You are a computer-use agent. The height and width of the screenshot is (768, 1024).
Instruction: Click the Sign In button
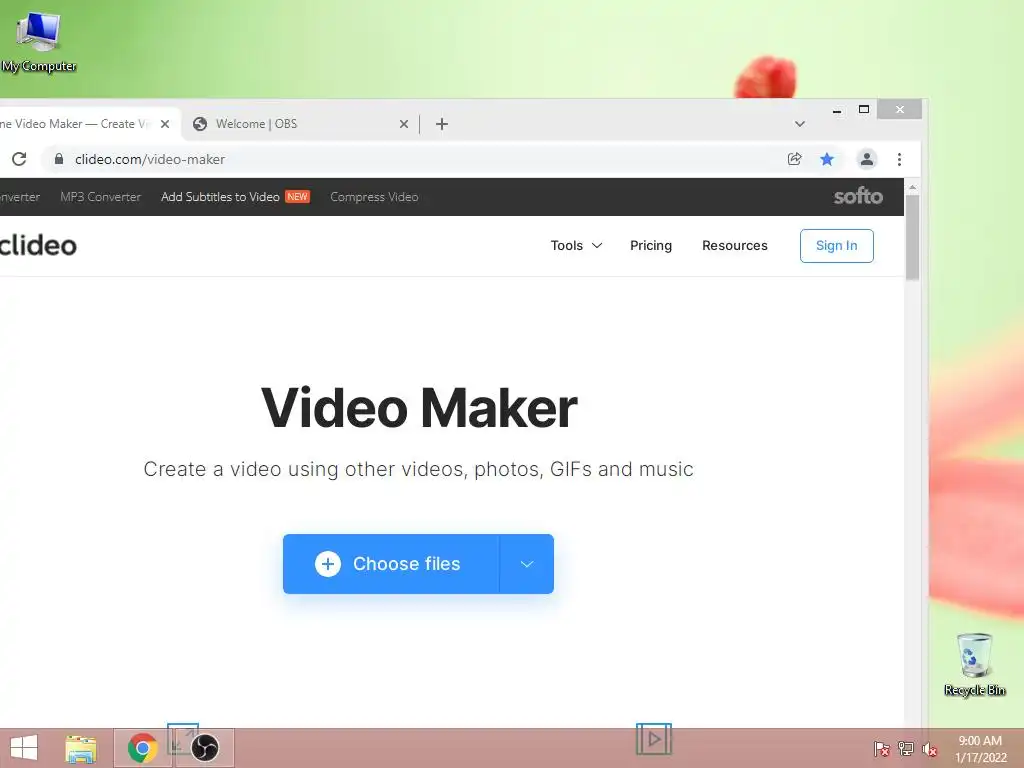pyautogui.click(x=837, y=246)
